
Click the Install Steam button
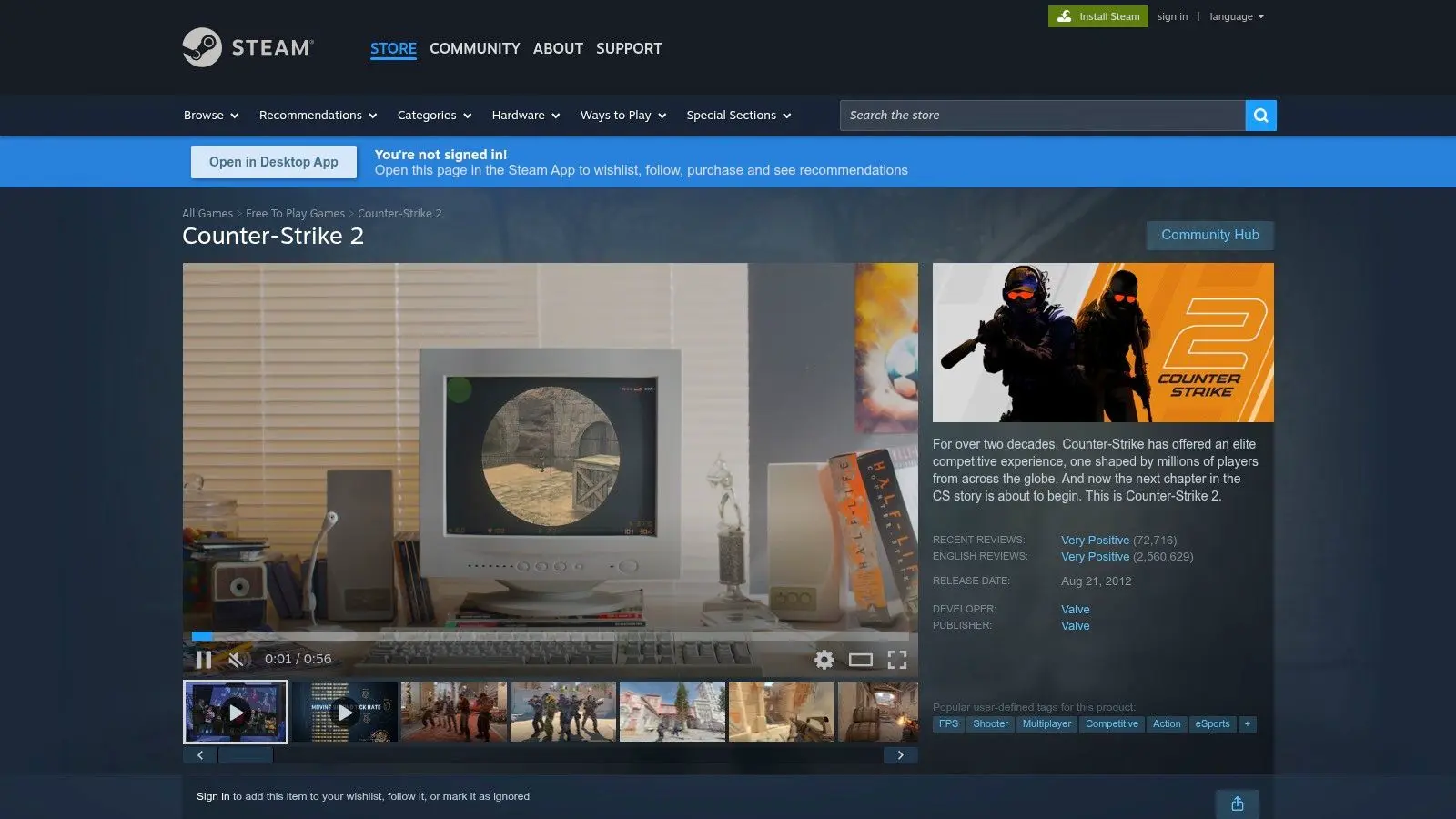(x=1098, y=16)
